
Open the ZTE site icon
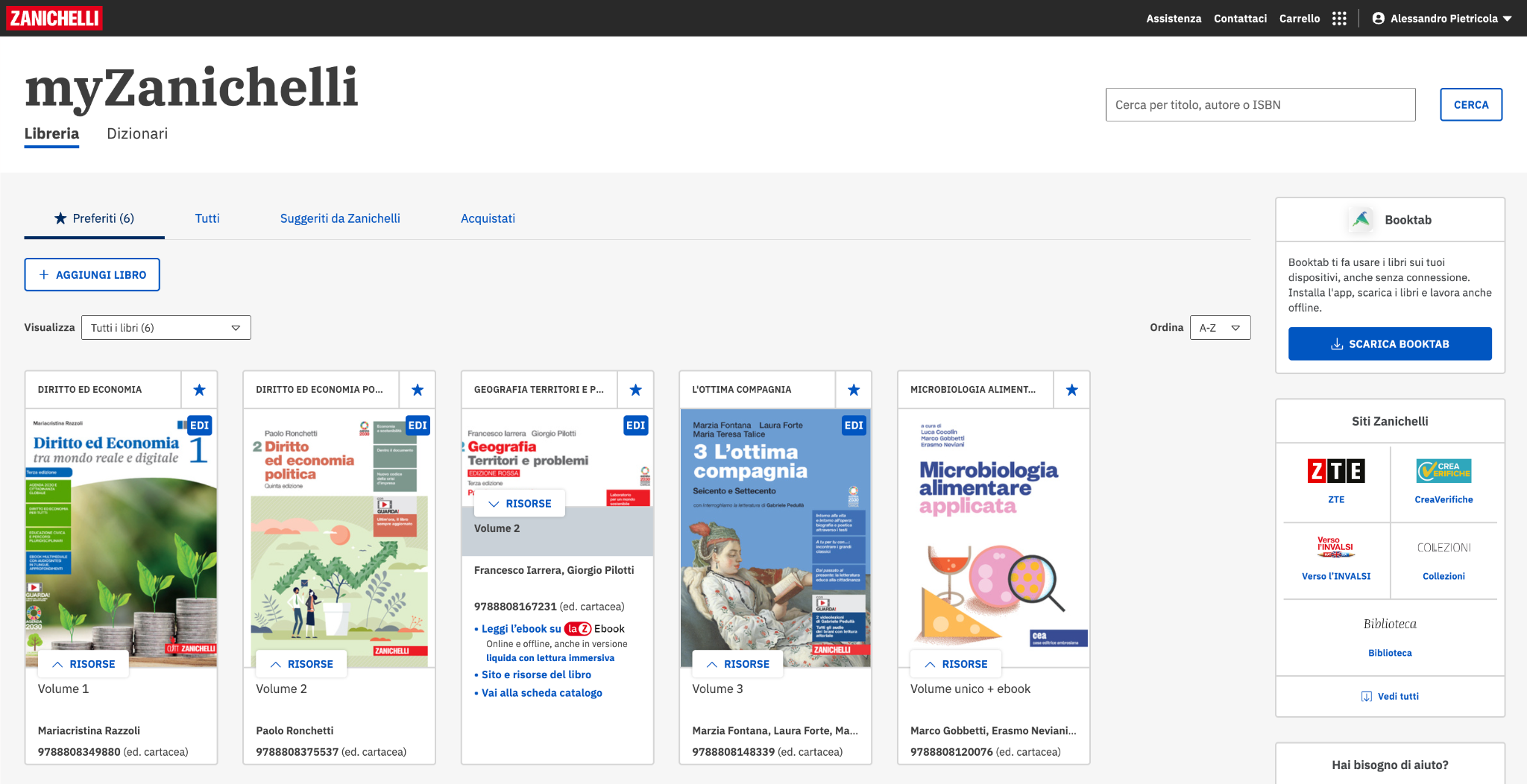pyautogui.click(x=1336, y=471)
